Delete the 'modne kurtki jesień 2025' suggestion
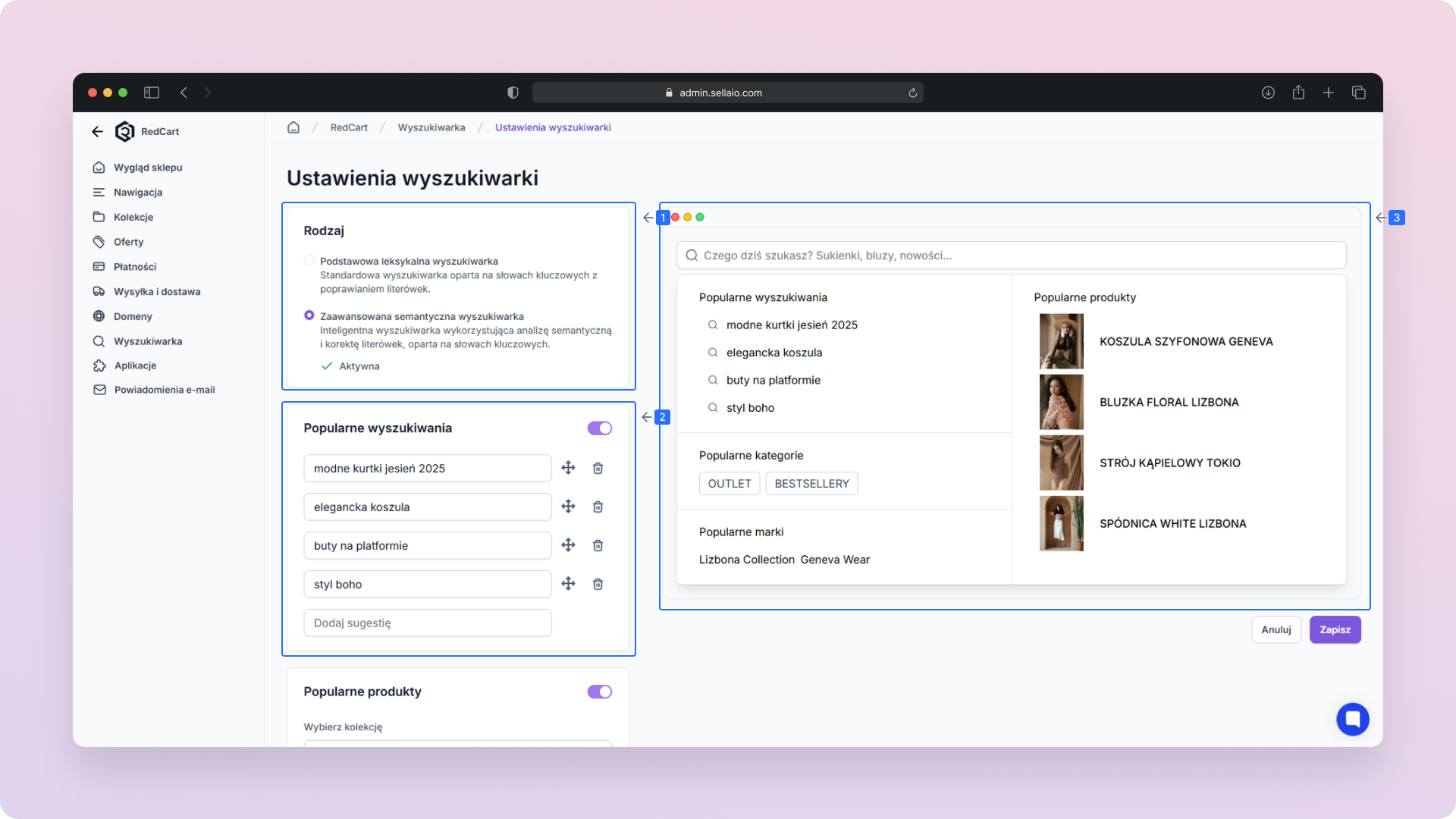Viewport: 1456px width, 819px height. tap(598, 469)
